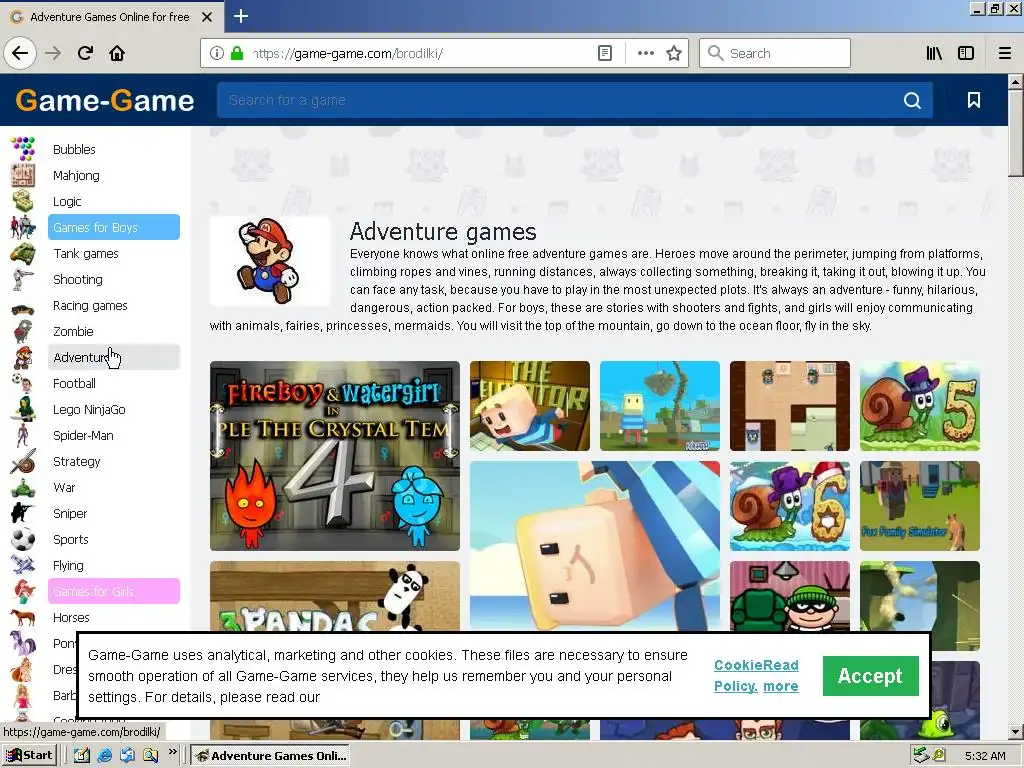Click the Tank games category icon
1024x768 pixels.
(x=23, y=253)
